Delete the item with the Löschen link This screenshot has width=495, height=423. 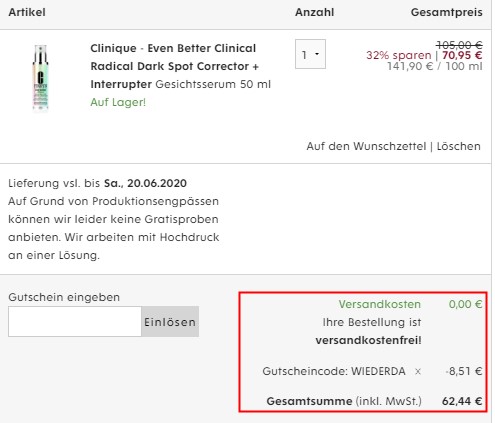pyautogui.click(x=459, y=146)
